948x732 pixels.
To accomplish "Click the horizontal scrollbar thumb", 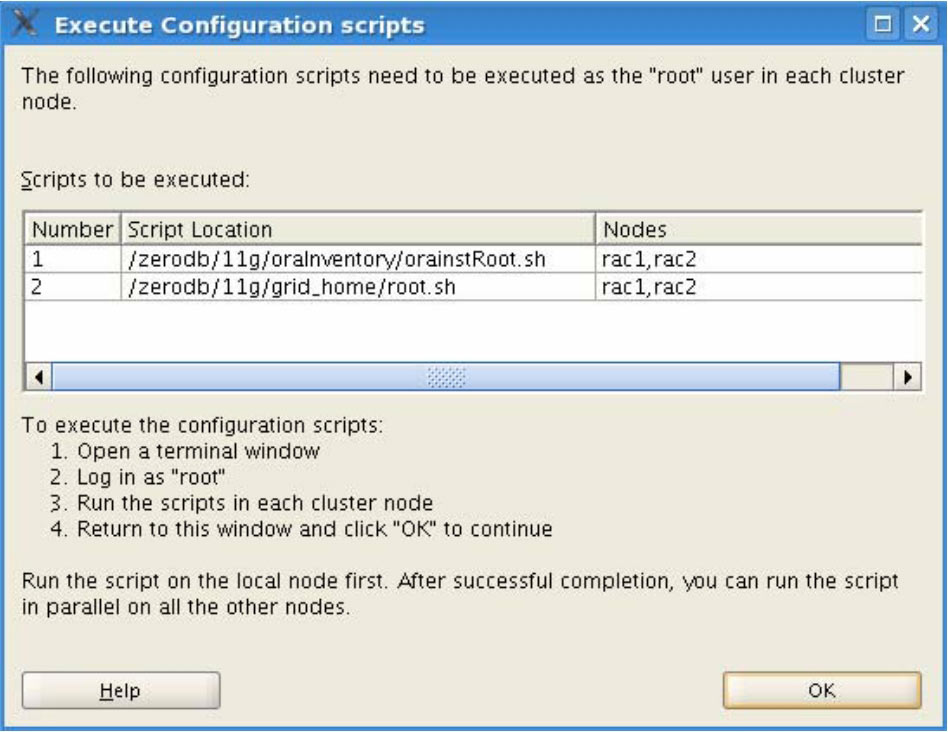I will pyautogui.click(x=445, y=379).
